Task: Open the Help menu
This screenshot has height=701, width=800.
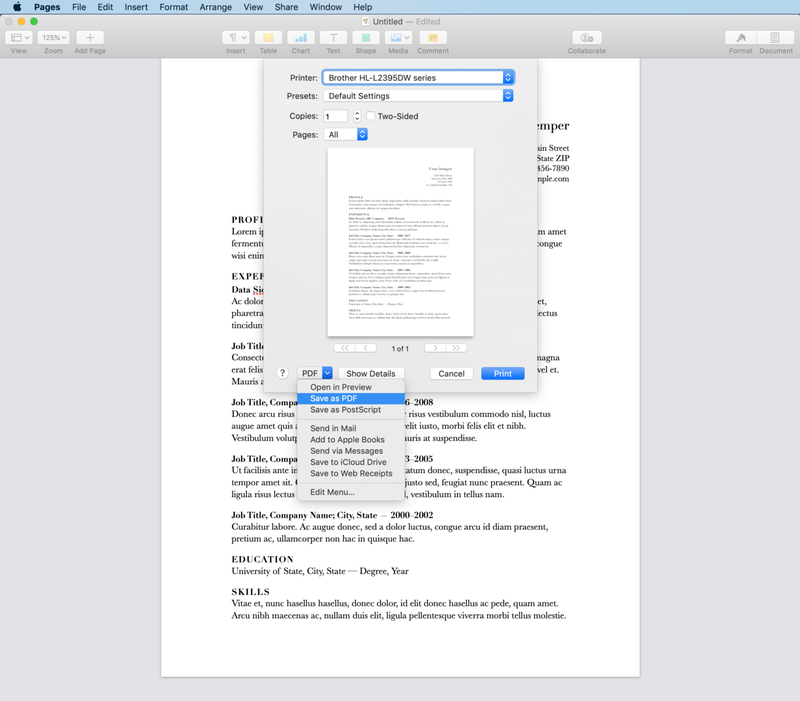Action: point(362,7)
